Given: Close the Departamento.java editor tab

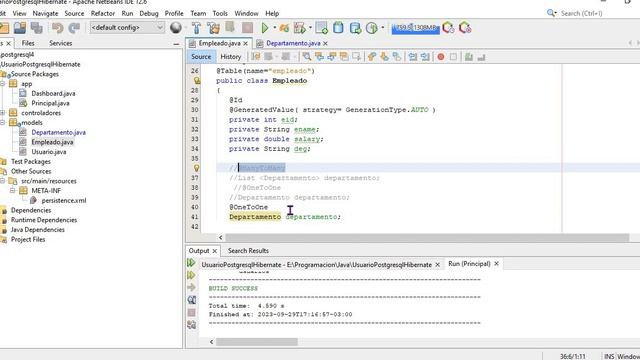Looking at the screenshot, I should [x=325, y=43].
